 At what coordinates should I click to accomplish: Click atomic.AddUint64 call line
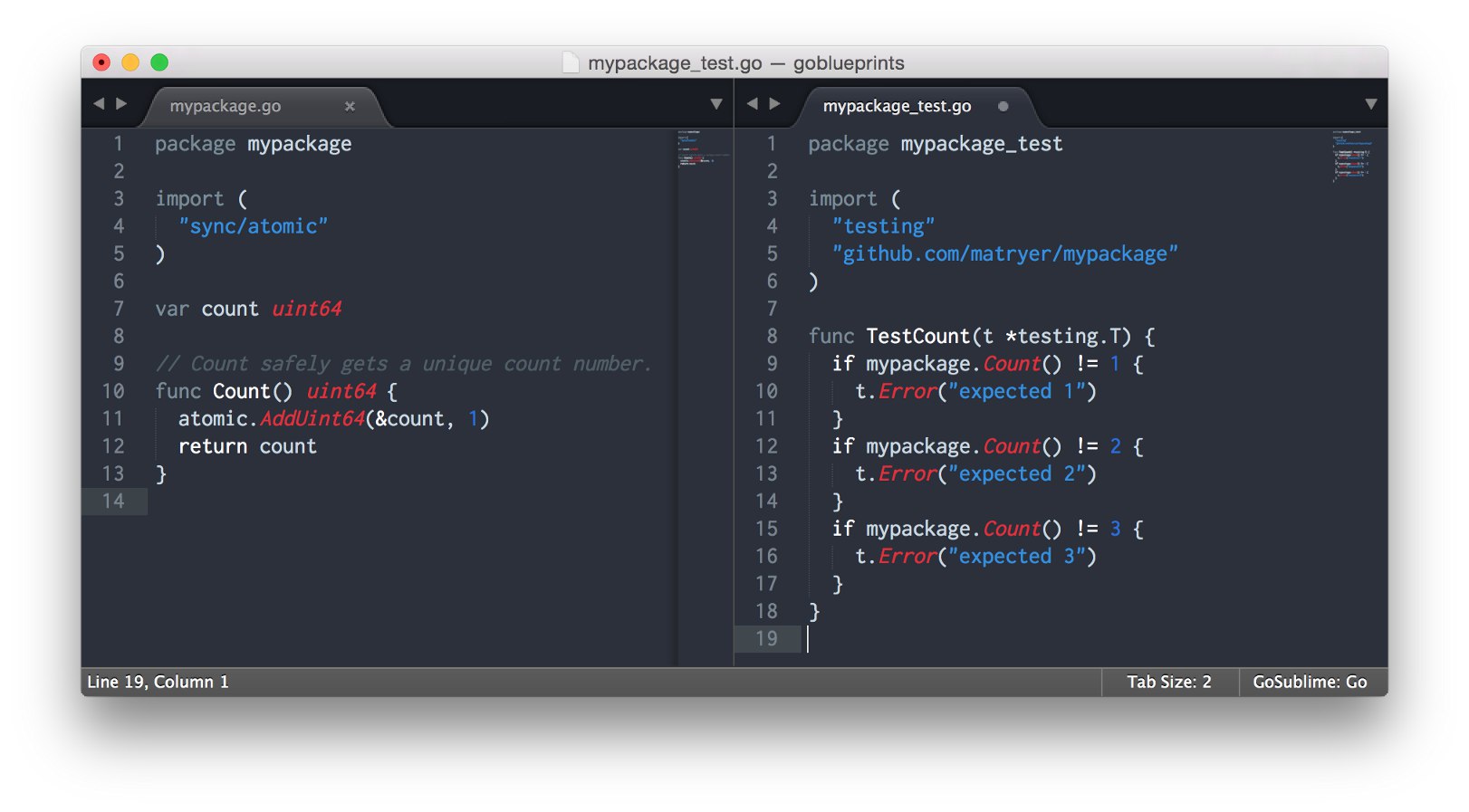(333, 419)
